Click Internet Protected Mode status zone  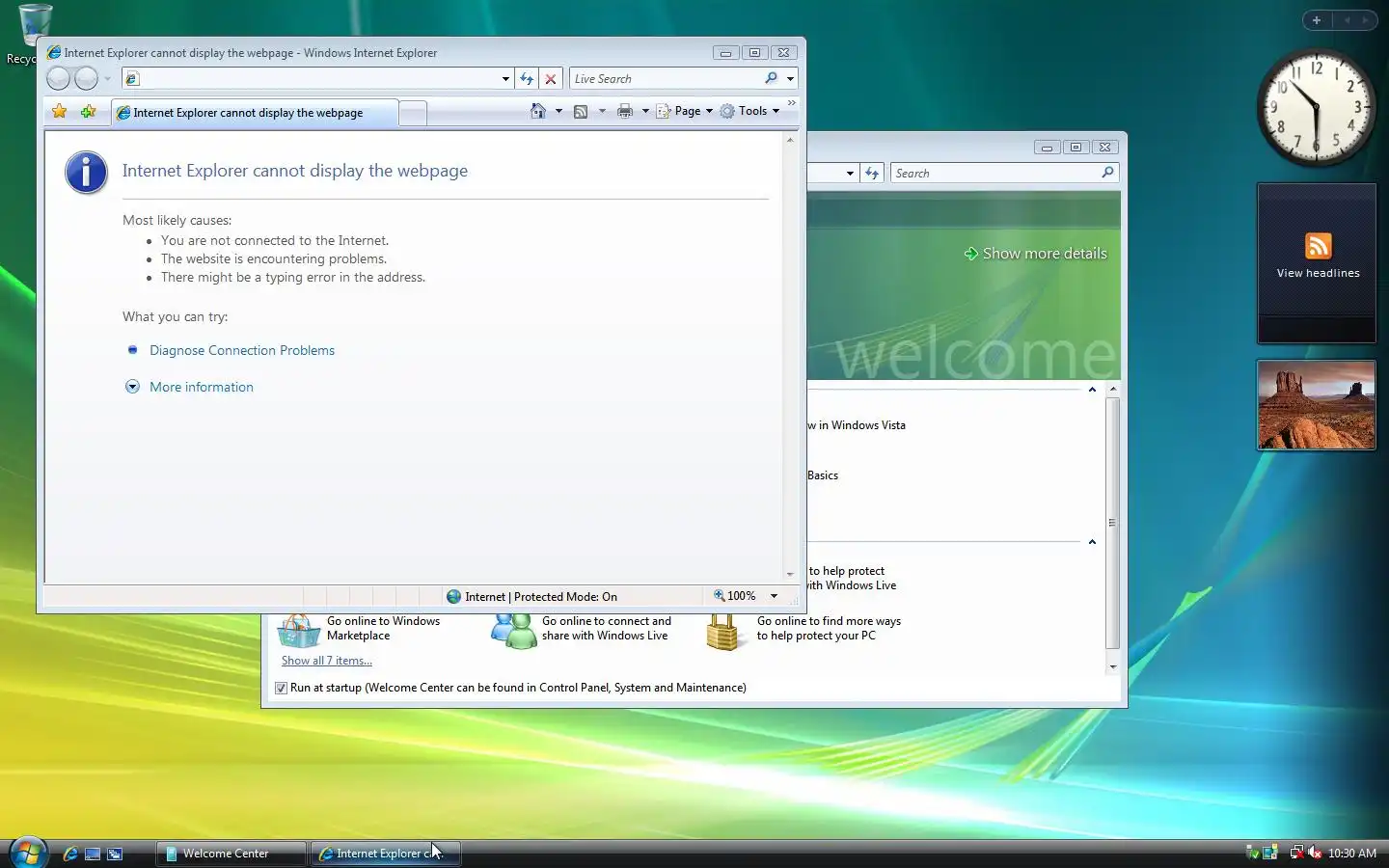(x=531, y=596)
